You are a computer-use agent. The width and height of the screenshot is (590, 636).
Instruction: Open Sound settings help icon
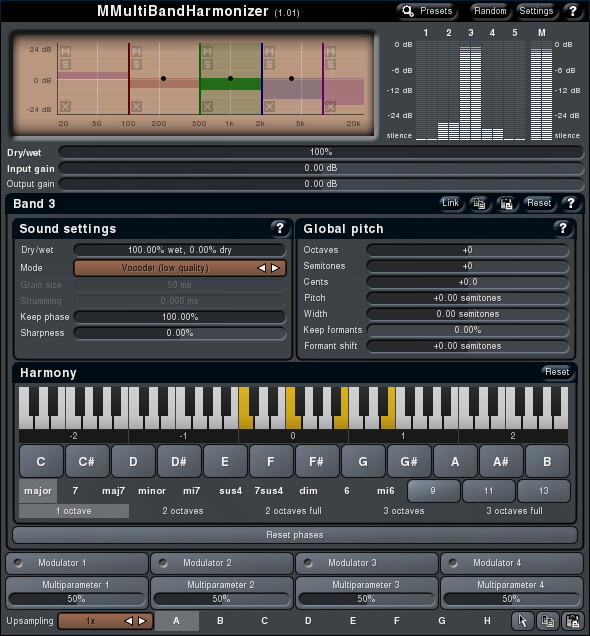pos(280,228)
